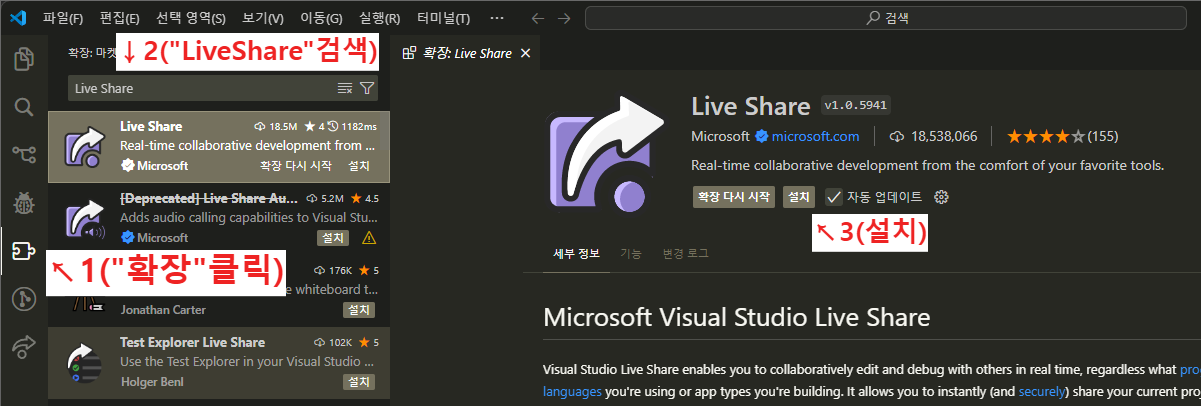Switch to the 기능 tab
The height and width of the screenshot is (406, 1201).
point(630,253)
